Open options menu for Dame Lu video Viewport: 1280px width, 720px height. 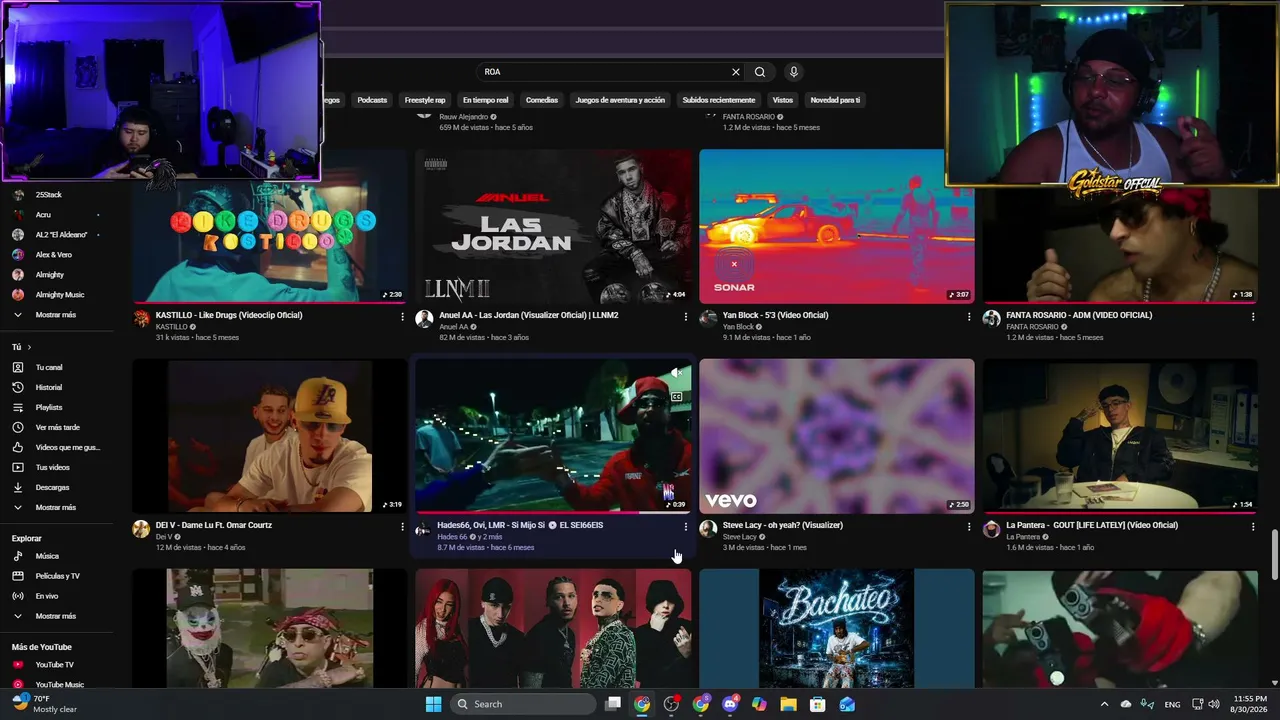point(402,527)
